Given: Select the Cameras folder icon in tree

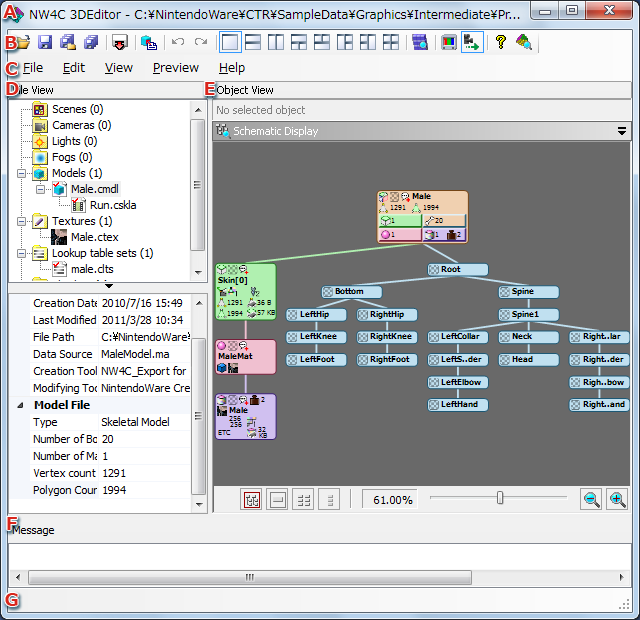Looking at the screenshot, I should pos(40,125).
